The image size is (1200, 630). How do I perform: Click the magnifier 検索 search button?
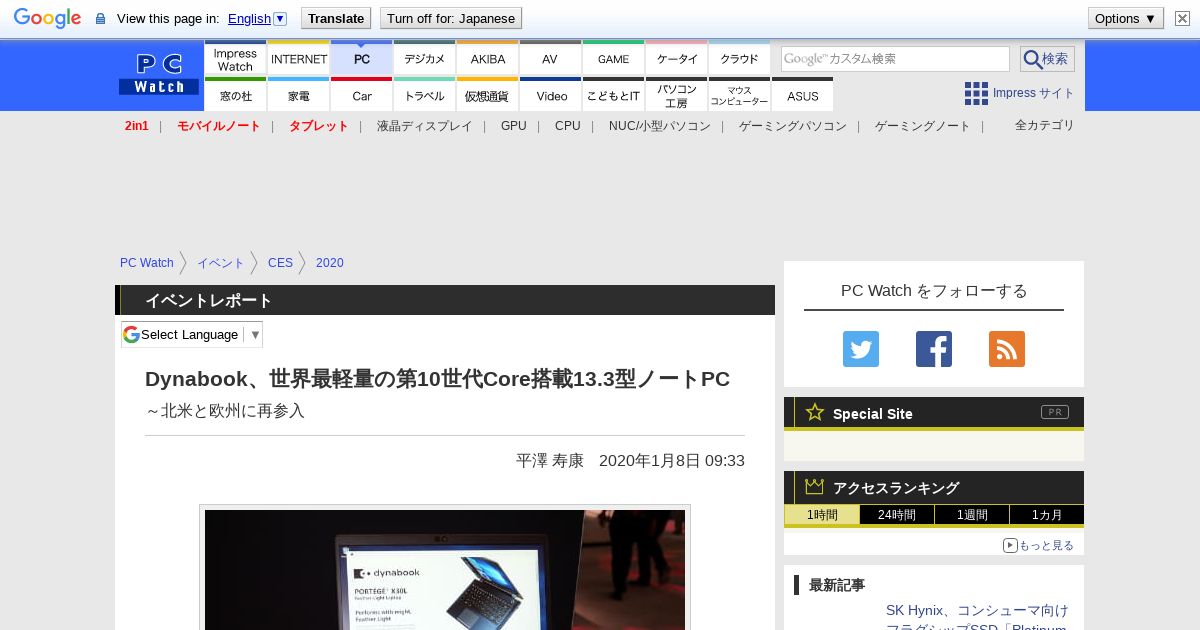click(1047, 59)
